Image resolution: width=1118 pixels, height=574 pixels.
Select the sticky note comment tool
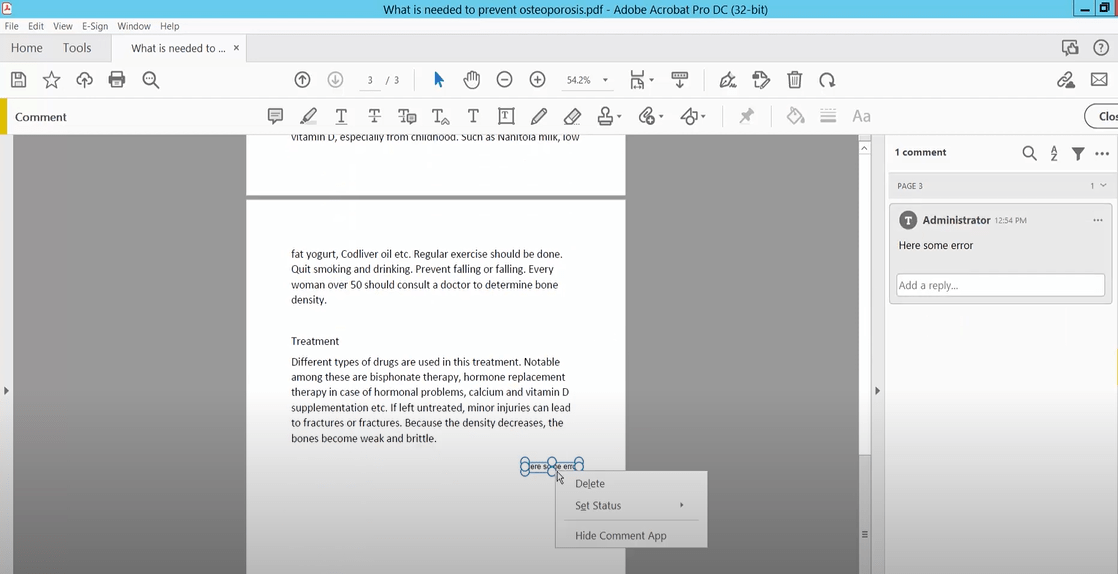point(275,117)
